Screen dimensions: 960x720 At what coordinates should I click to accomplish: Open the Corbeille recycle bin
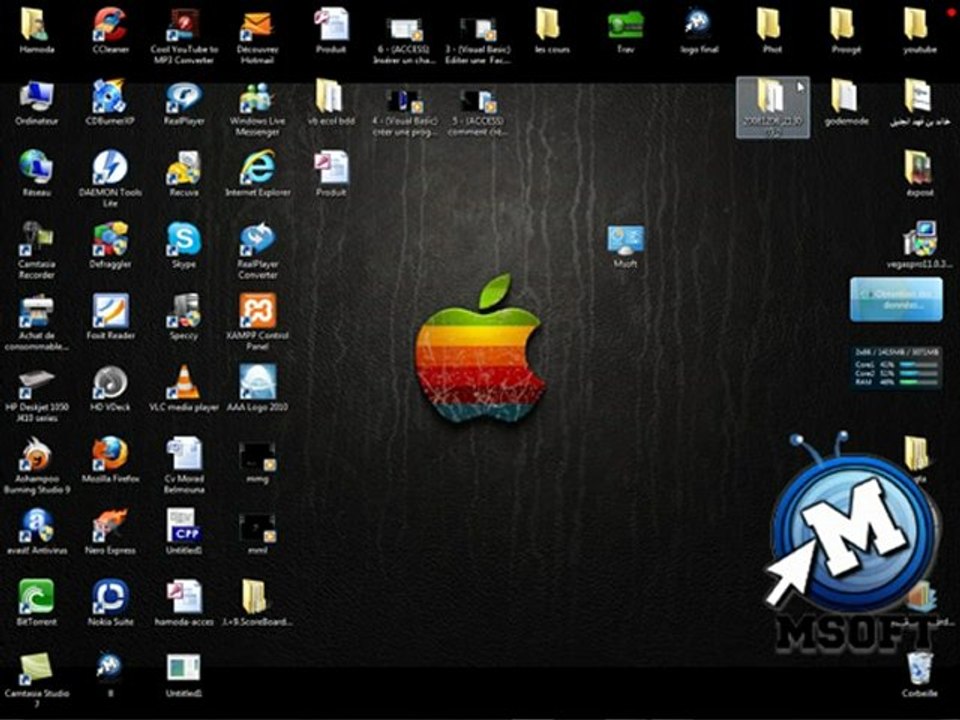[919, 675]
